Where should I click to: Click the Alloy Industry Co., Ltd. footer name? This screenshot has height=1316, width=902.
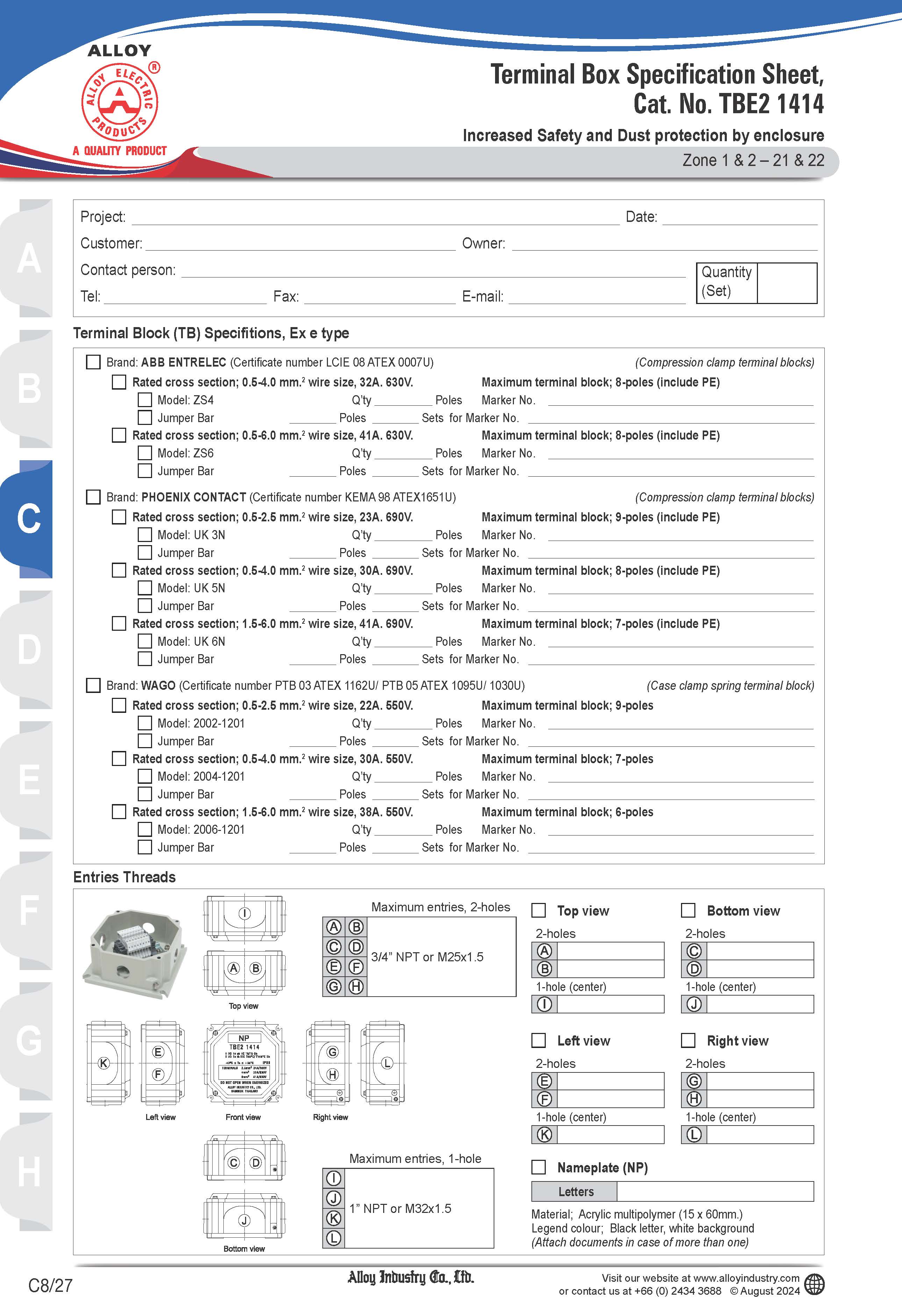[x=411, y=1278]
